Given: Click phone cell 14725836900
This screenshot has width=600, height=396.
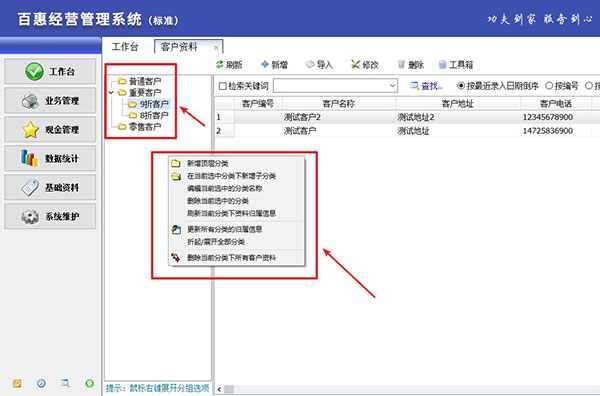Looking at the screenshot, I should pyautogui.click(x=556, y=131).
